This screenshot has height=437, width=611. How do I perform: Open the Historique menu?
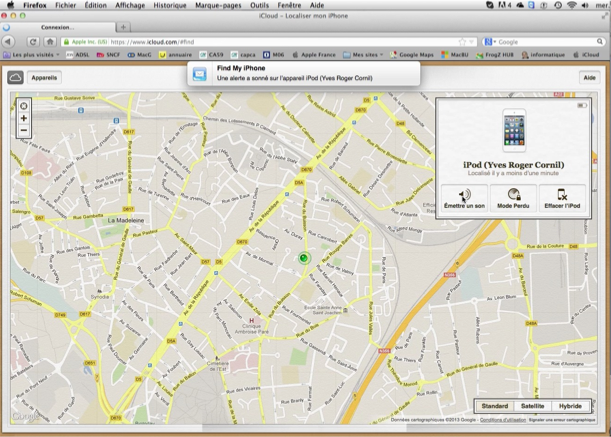170,5
